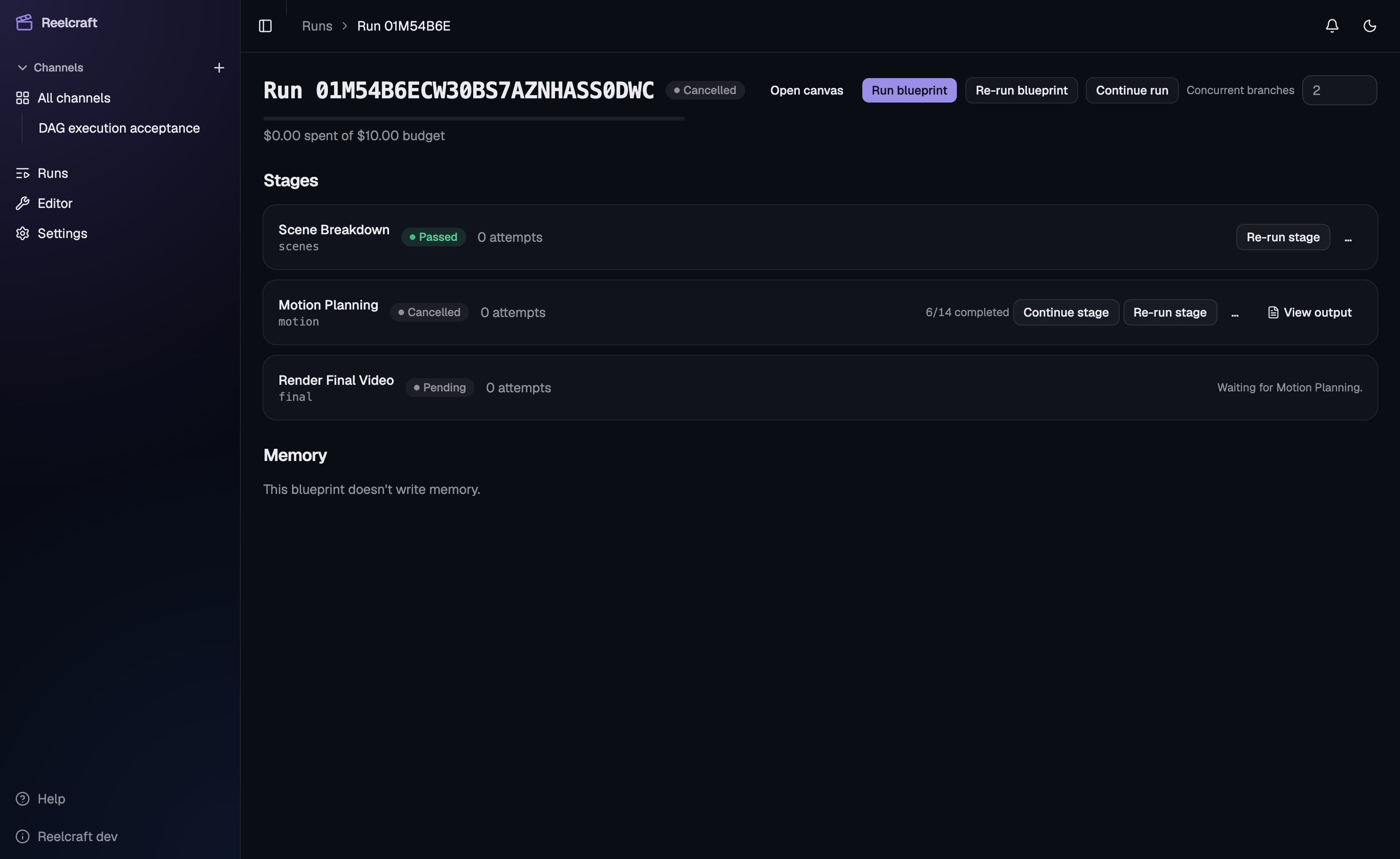
Task: Click the Run blueprint button
Action: 909,90
